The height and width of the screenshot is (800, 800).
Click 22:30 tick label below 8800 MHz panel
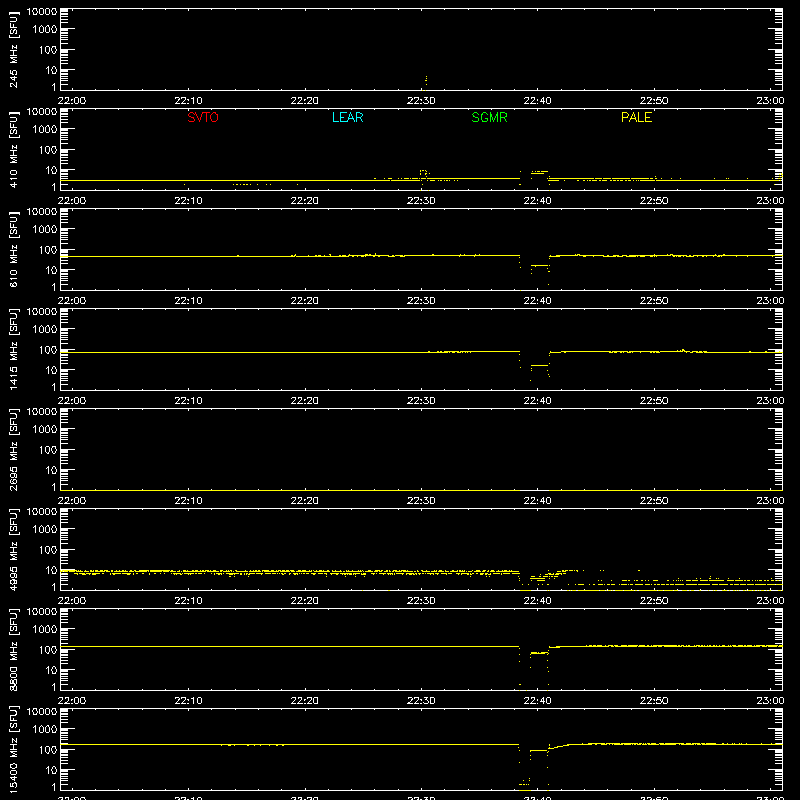click(421, 701)
